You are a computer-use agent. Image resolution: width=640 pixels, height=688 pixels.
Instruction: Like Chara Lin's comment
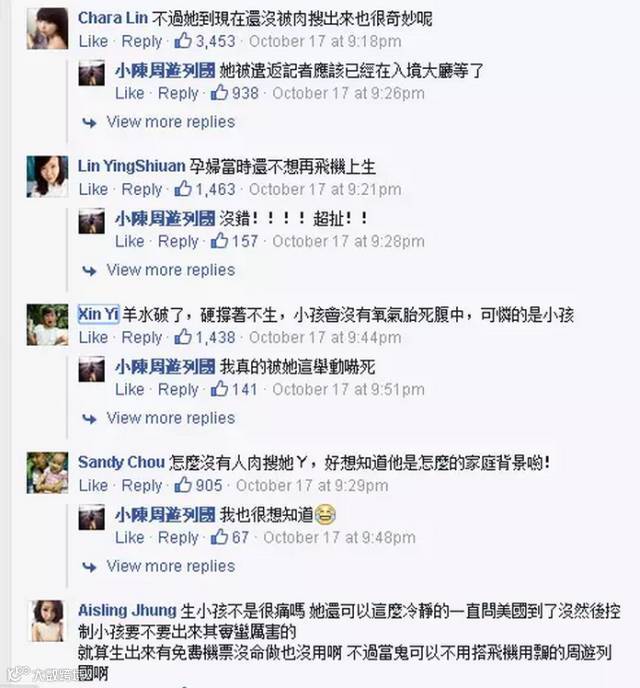pyautogui.click(x=93, y=41)
